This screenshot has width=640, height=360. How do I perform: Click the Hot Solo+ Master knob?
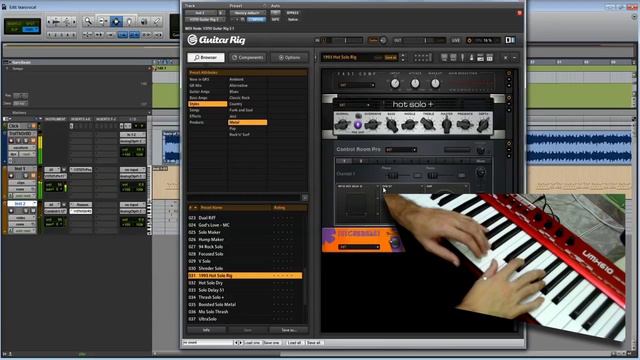coord(447,125)
